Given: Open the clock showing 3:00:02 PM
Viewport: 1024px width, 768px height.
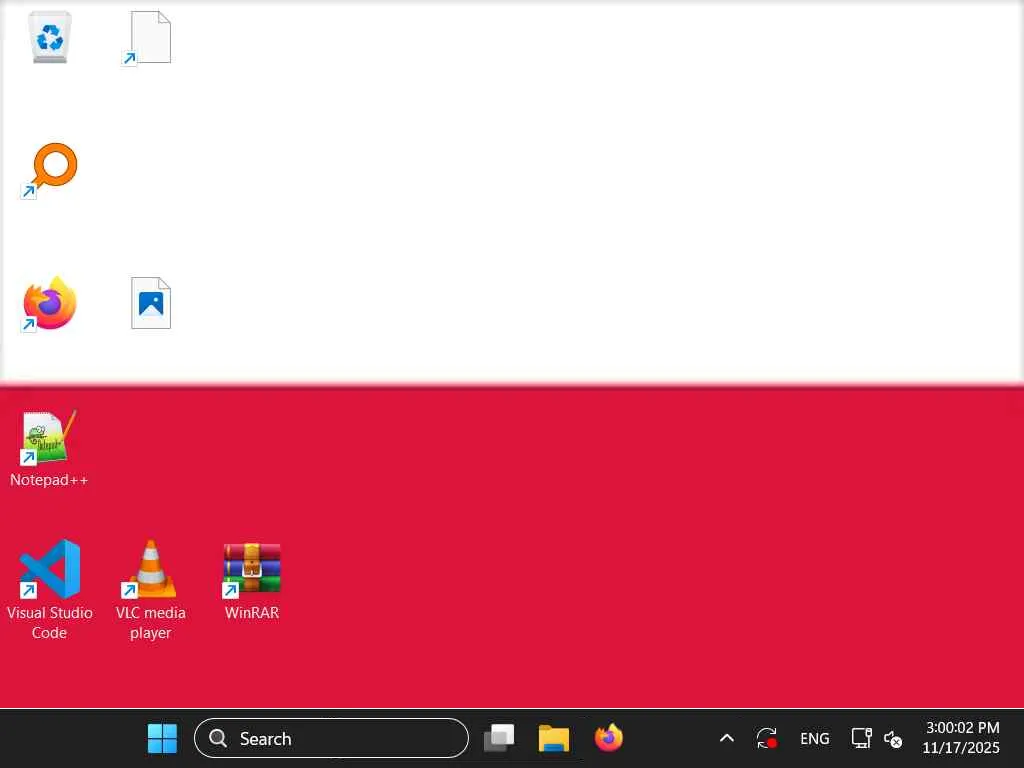Looking at the screenshot, I should (x=961, y=737).
